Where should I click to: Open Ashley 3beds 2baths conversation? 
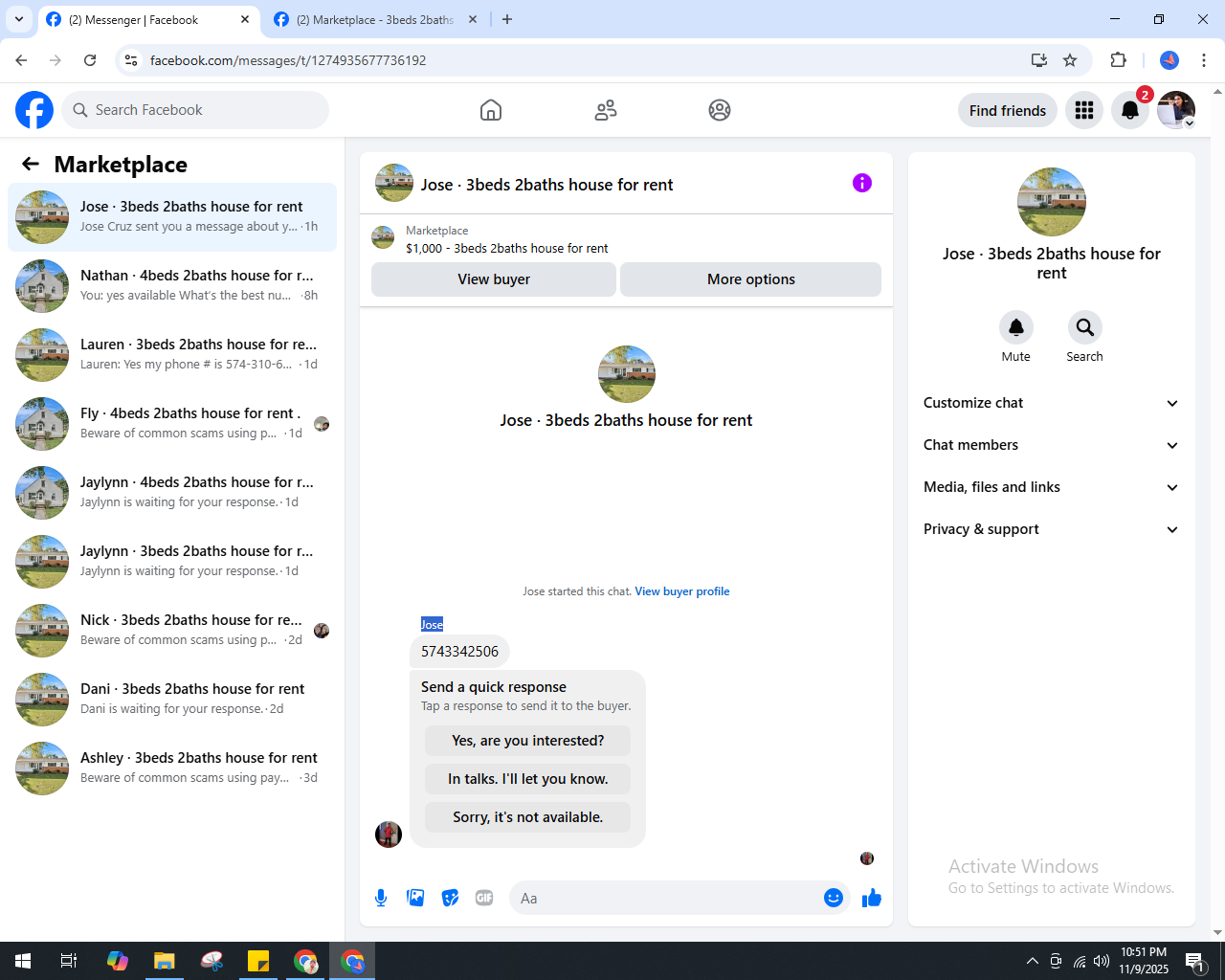[172, 768]
